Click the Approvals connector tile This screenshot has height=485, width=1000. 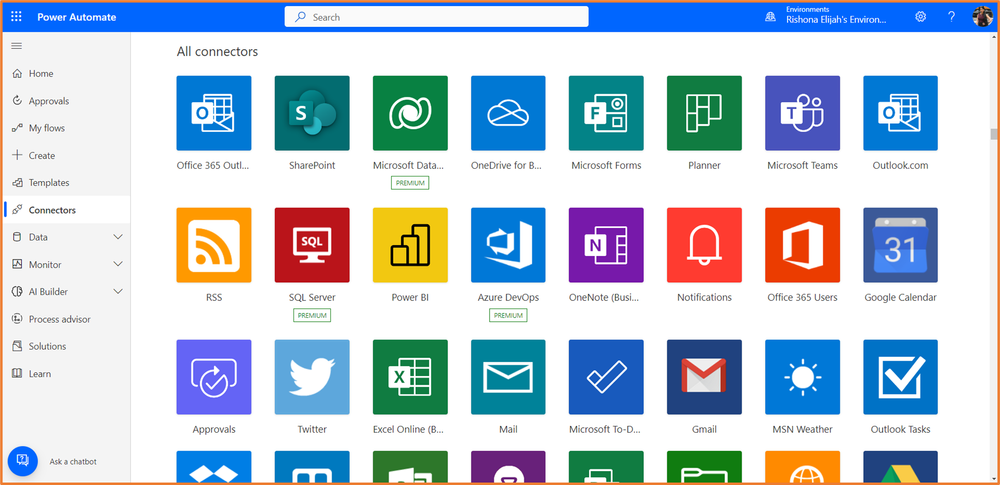point(214,377)
